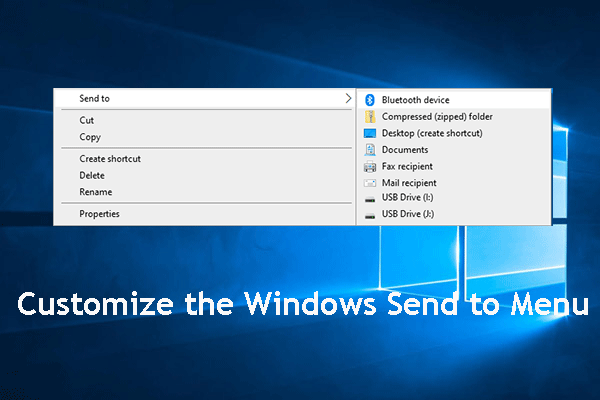The image size is (600, 400).
Task: Send to Fax recipient
Action: (454, 167)
